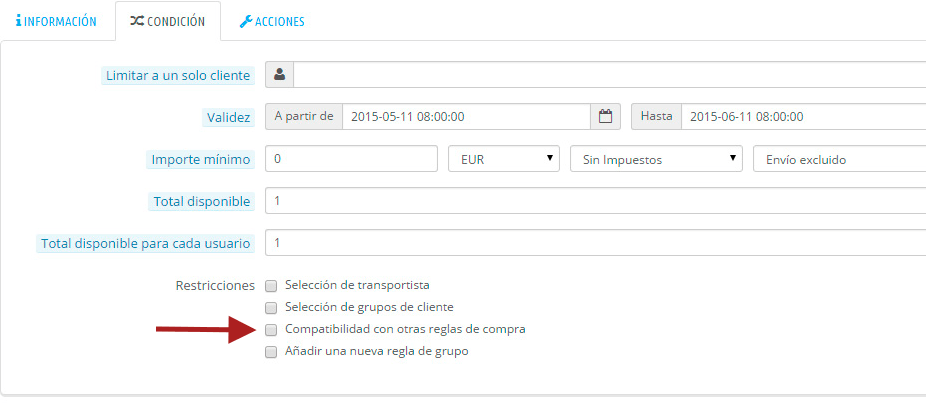Viewport: 926px width, 406px height.
Task: Click the Hasta date field
Action: coord(803,116)
